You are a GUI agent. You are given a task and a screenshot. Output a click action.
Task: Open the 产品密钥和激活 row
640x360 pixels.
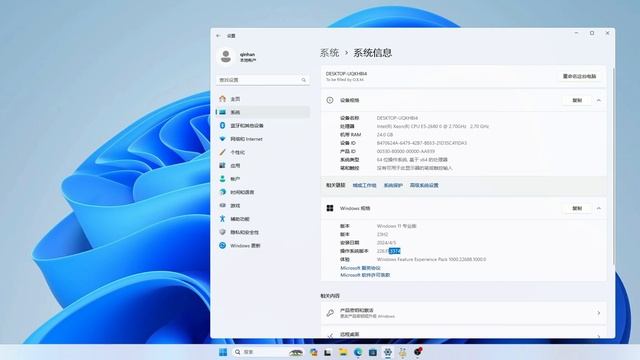(464, 313)
